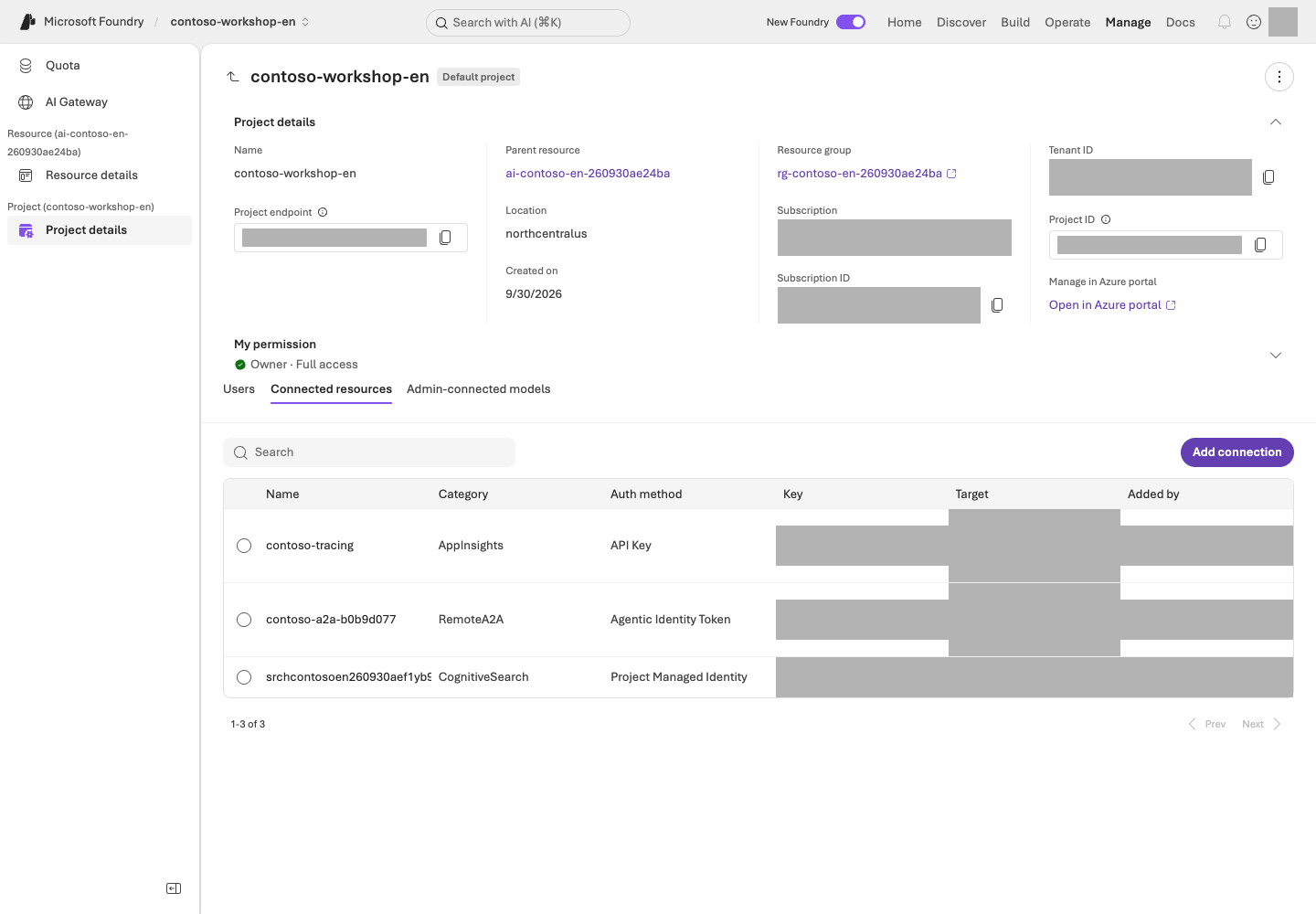Click the Search connections input field
Viewport: 1316px width, 914px height.
point(369,452)
